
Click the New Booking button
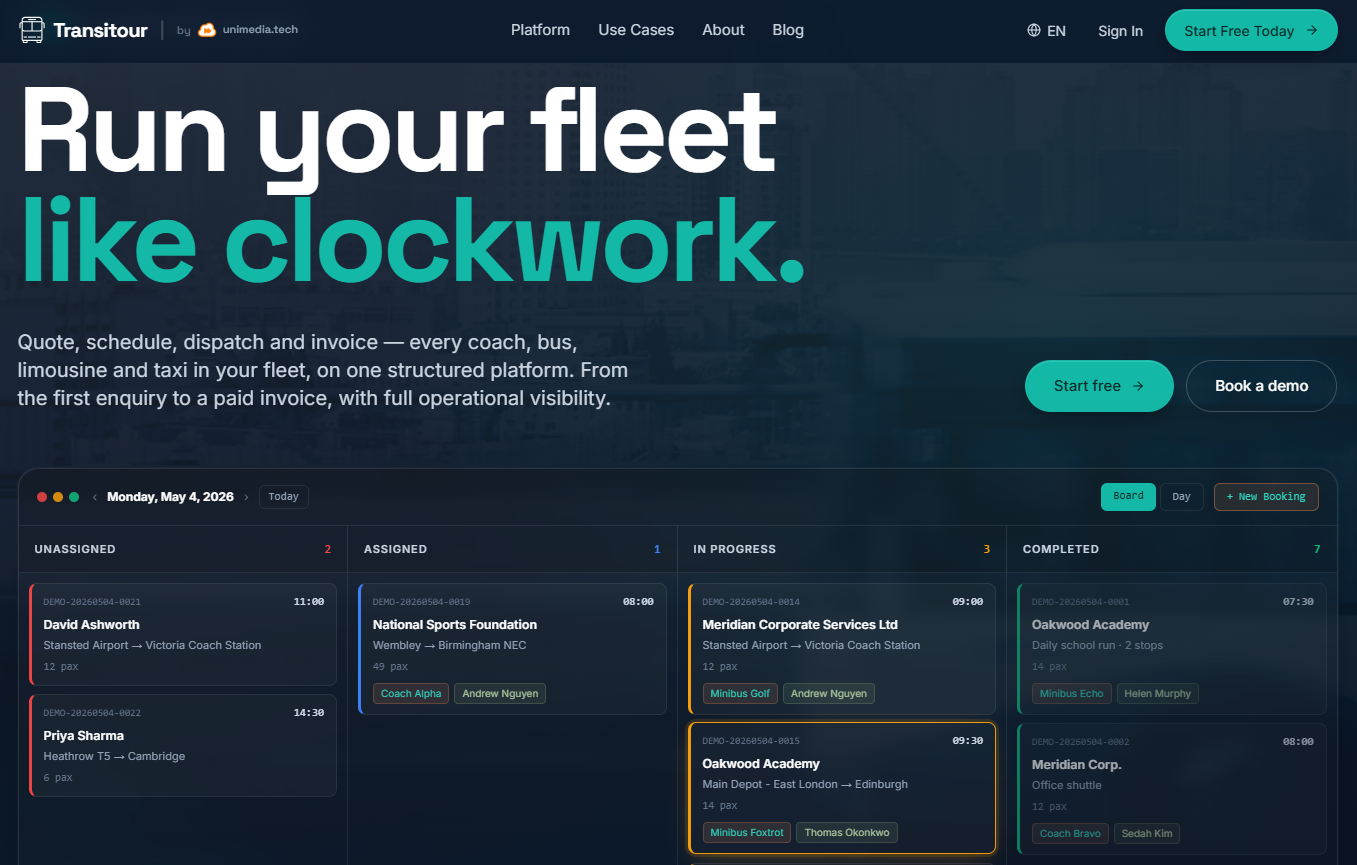pyautogui.click(x=1266, y=497)
